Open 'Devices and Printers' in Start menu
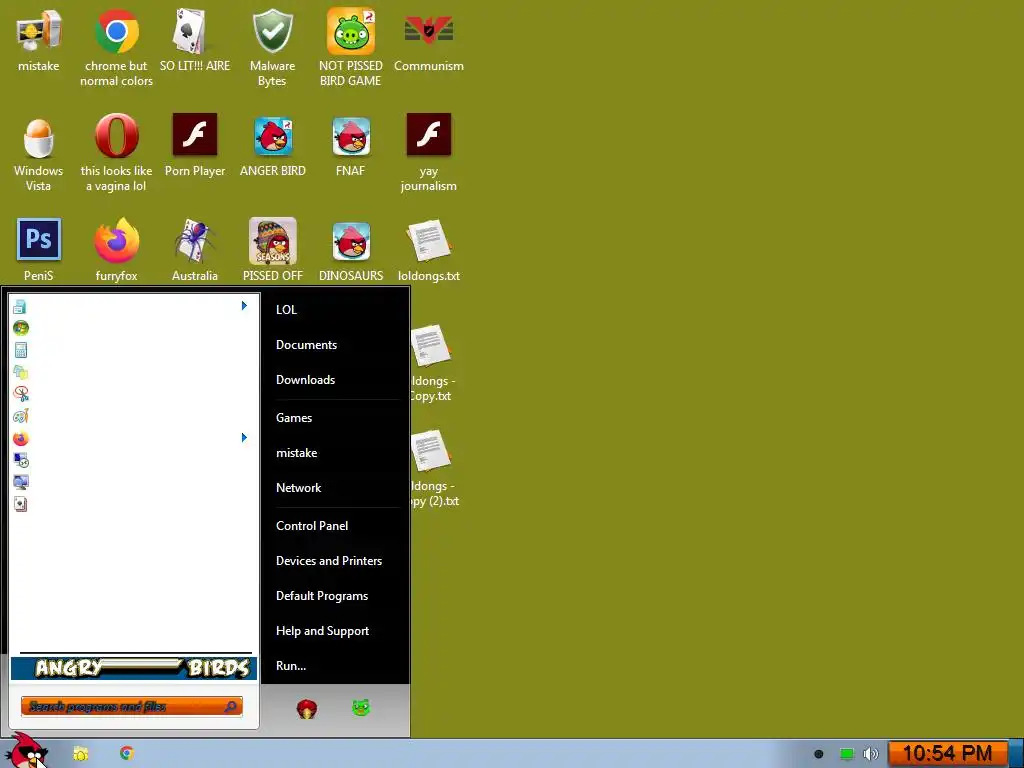Image resolution: width=1024 pixels, height=768 pixels. tap(328, 561)
